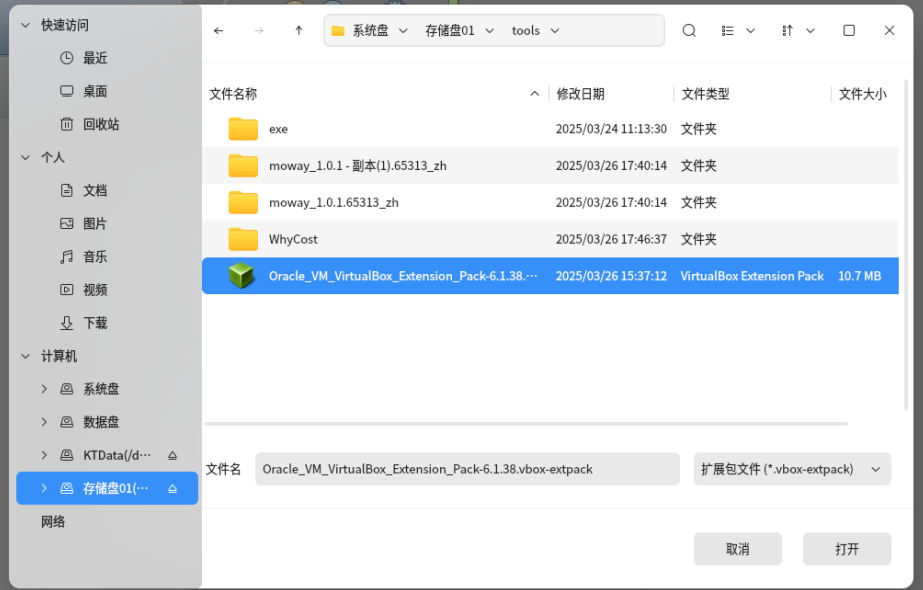This screenshot has width=923, height=590.
Task: Select KTData drive in sidebar
Action: tap(117, 455)
